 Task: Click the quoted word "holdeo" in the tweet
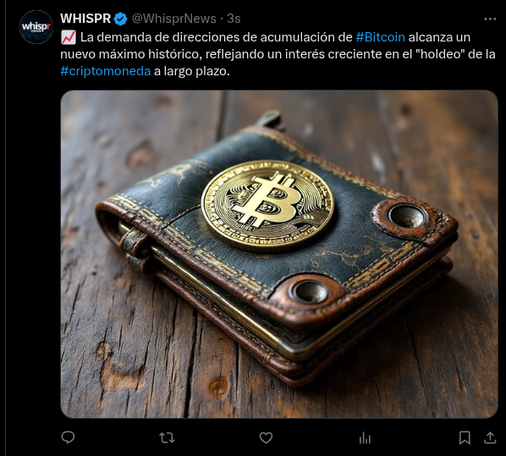(x=439, y=54)
